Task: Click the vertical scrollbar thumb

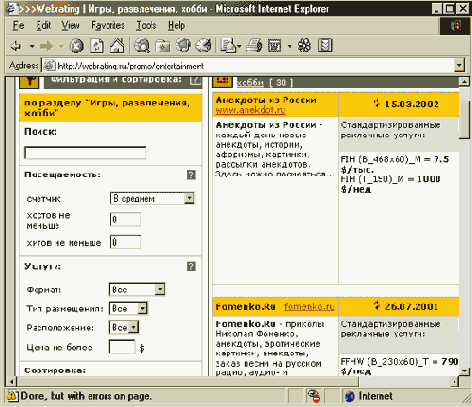Action: tap(464, 119)
